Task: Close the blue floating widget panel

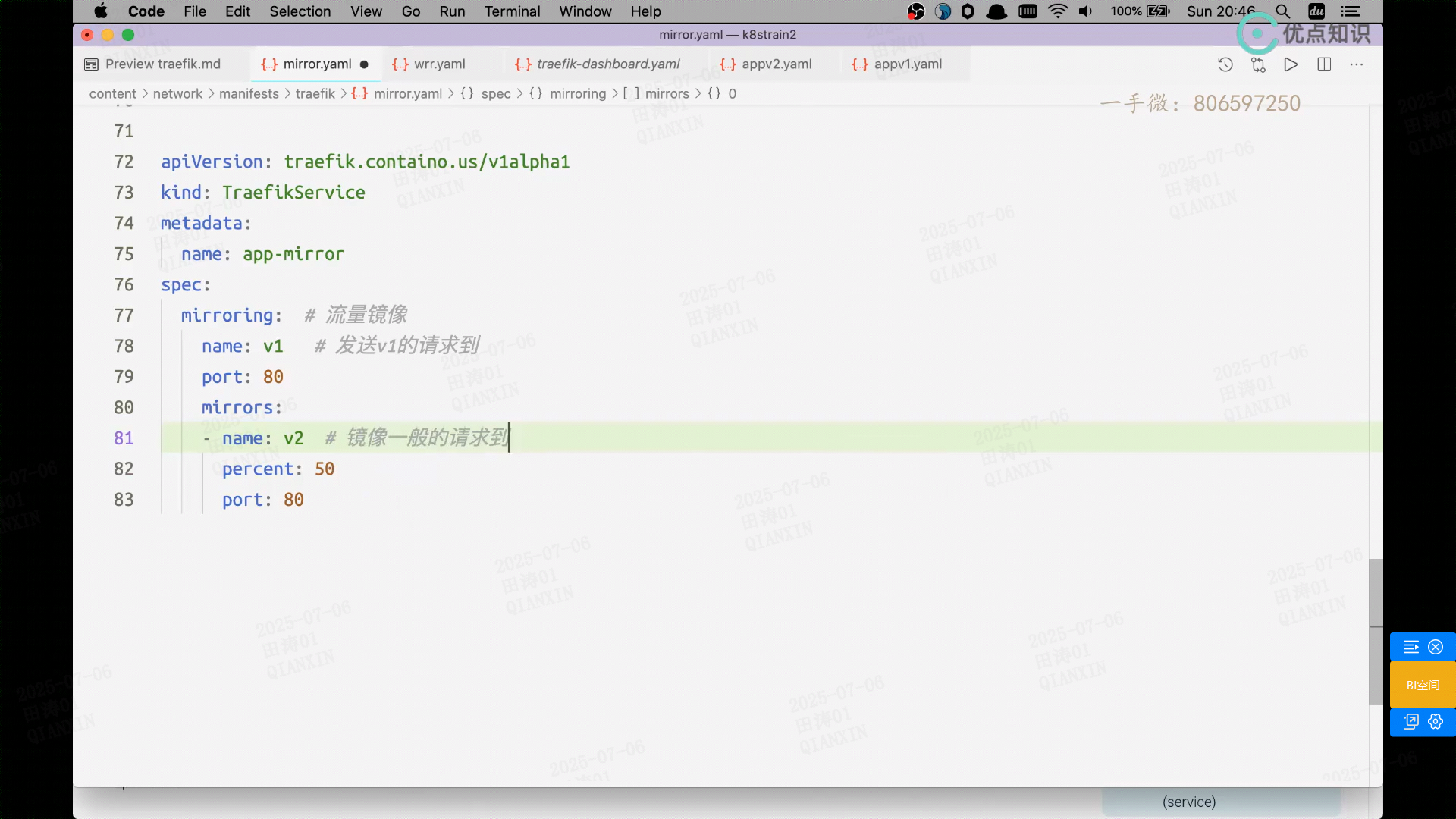Action: coord(1436,647)
